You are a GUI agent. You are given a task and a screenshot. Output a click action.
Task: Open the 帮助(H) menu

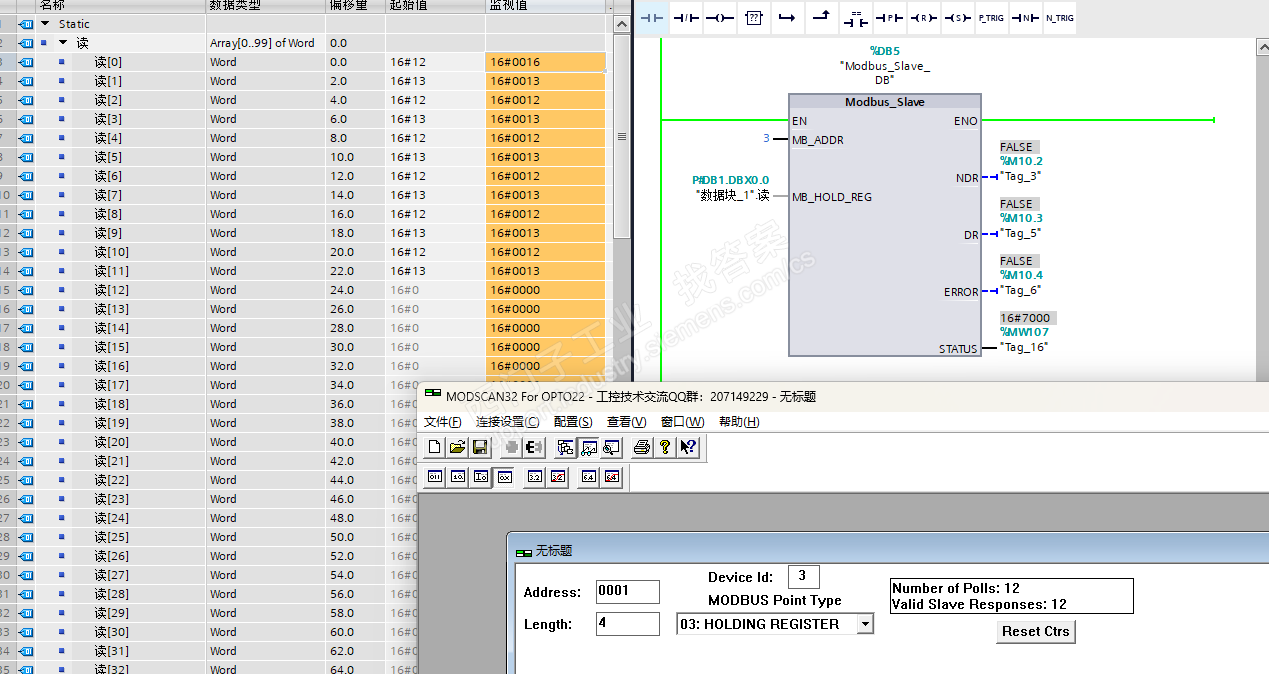[x=739, y=422]
